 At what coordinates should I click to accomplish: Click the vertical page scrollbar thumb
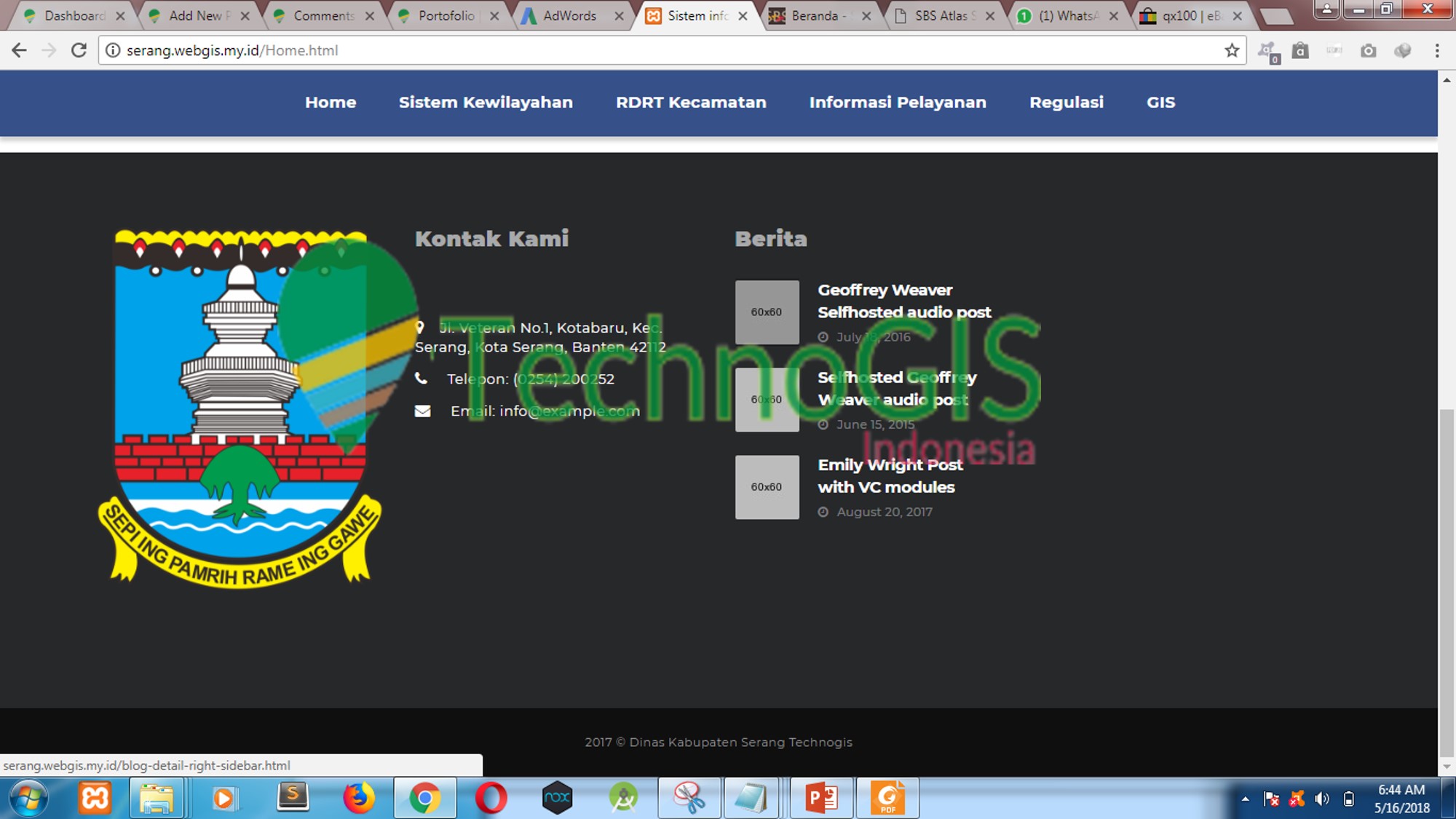1447,582
